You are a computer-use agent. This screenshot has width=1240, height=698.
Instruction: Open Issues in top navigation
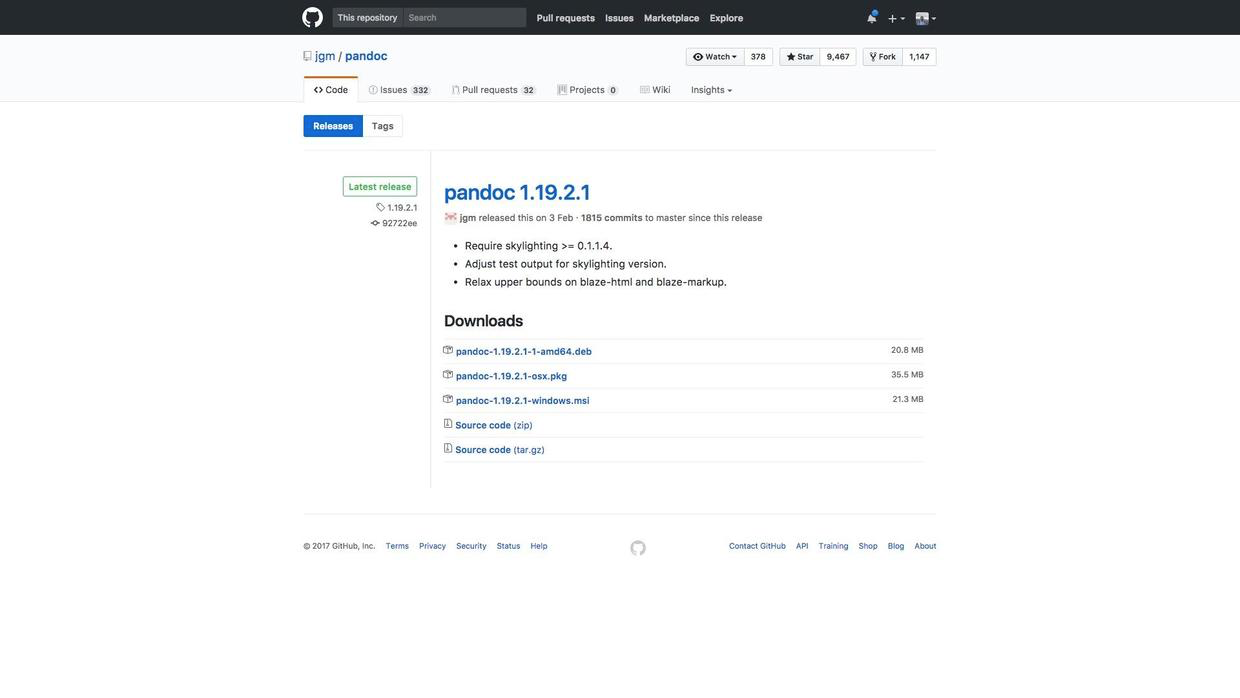coord(619,18)
